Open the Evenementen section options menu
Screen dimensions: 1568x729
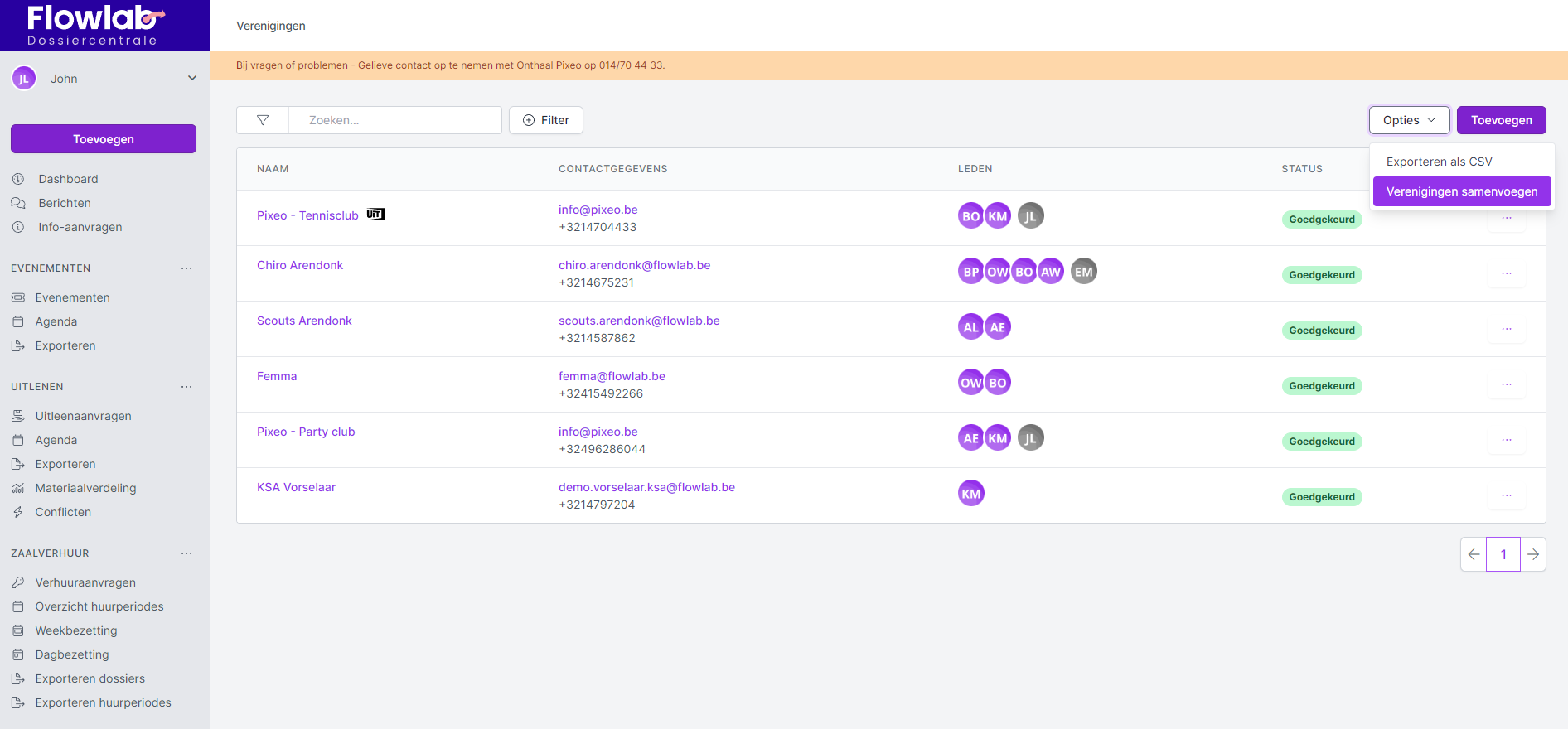[x=186, y=268]
